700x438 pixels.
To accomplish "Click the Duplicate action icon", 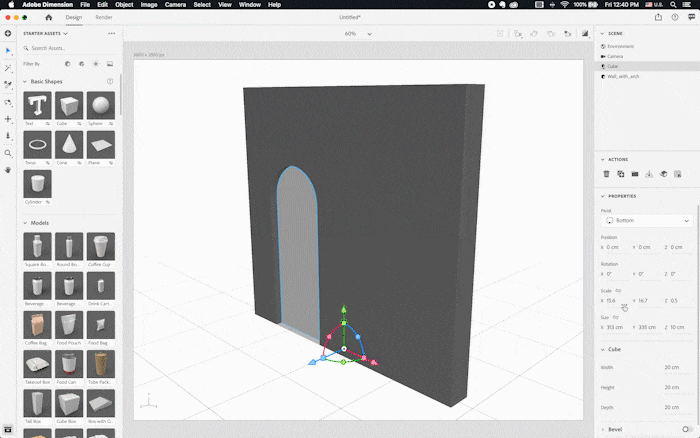I will (x=621, y=174).
